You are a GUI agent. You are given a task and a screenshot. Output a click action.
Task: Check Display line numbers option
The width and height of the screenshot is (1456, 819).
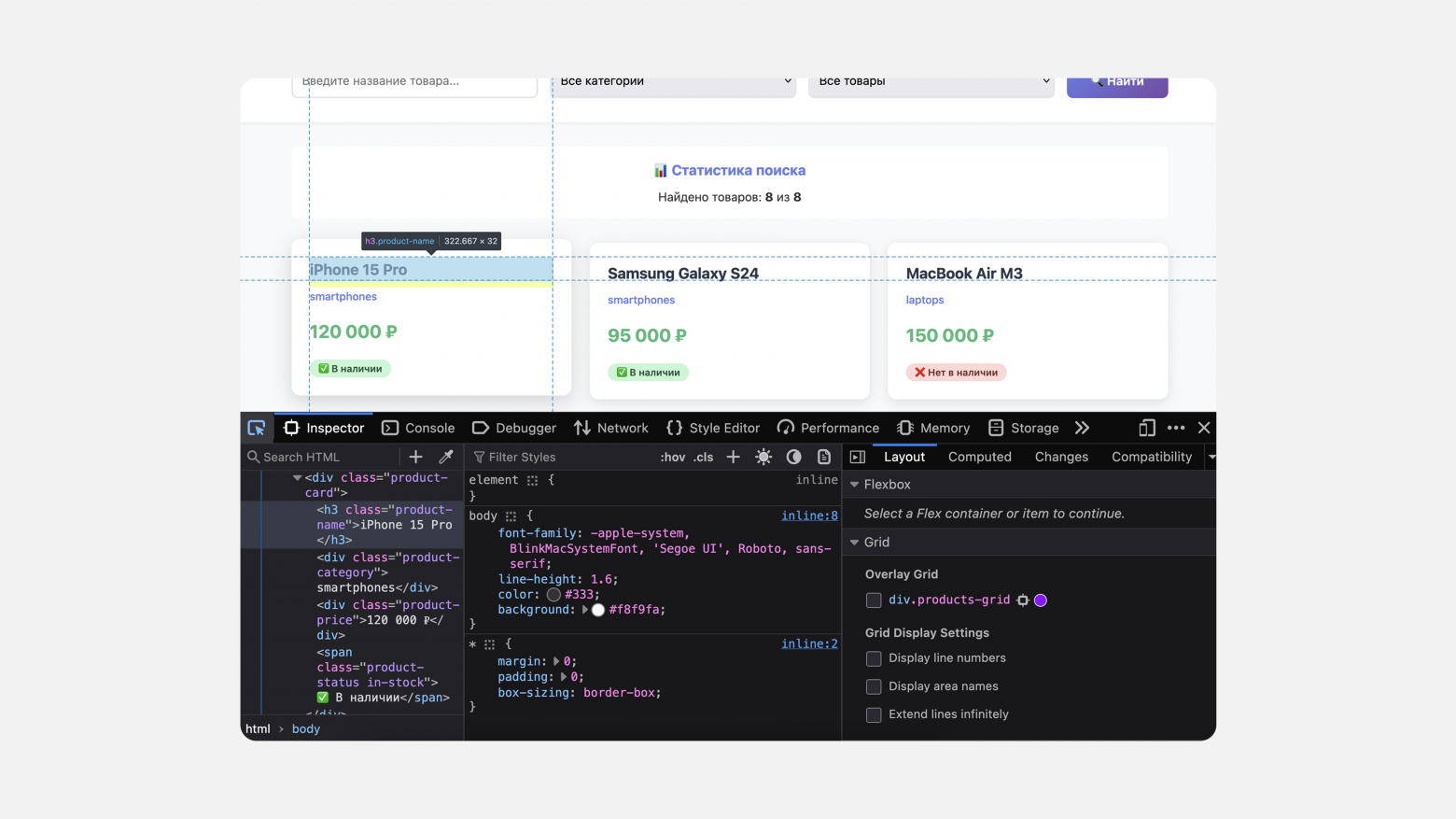(x=874, y=658)
